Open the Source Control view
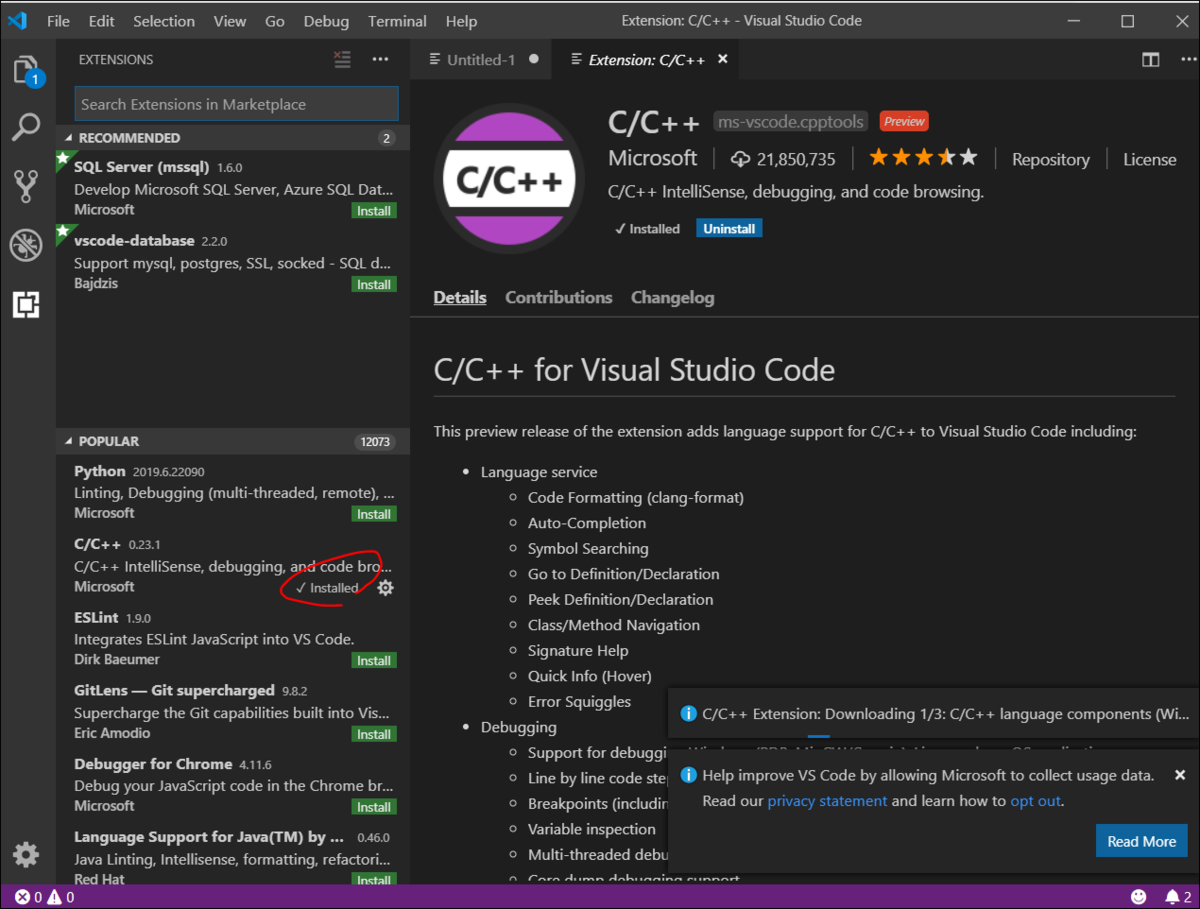Image resolution: width=1200 pixels, height=909 pixels. (26, 186)
